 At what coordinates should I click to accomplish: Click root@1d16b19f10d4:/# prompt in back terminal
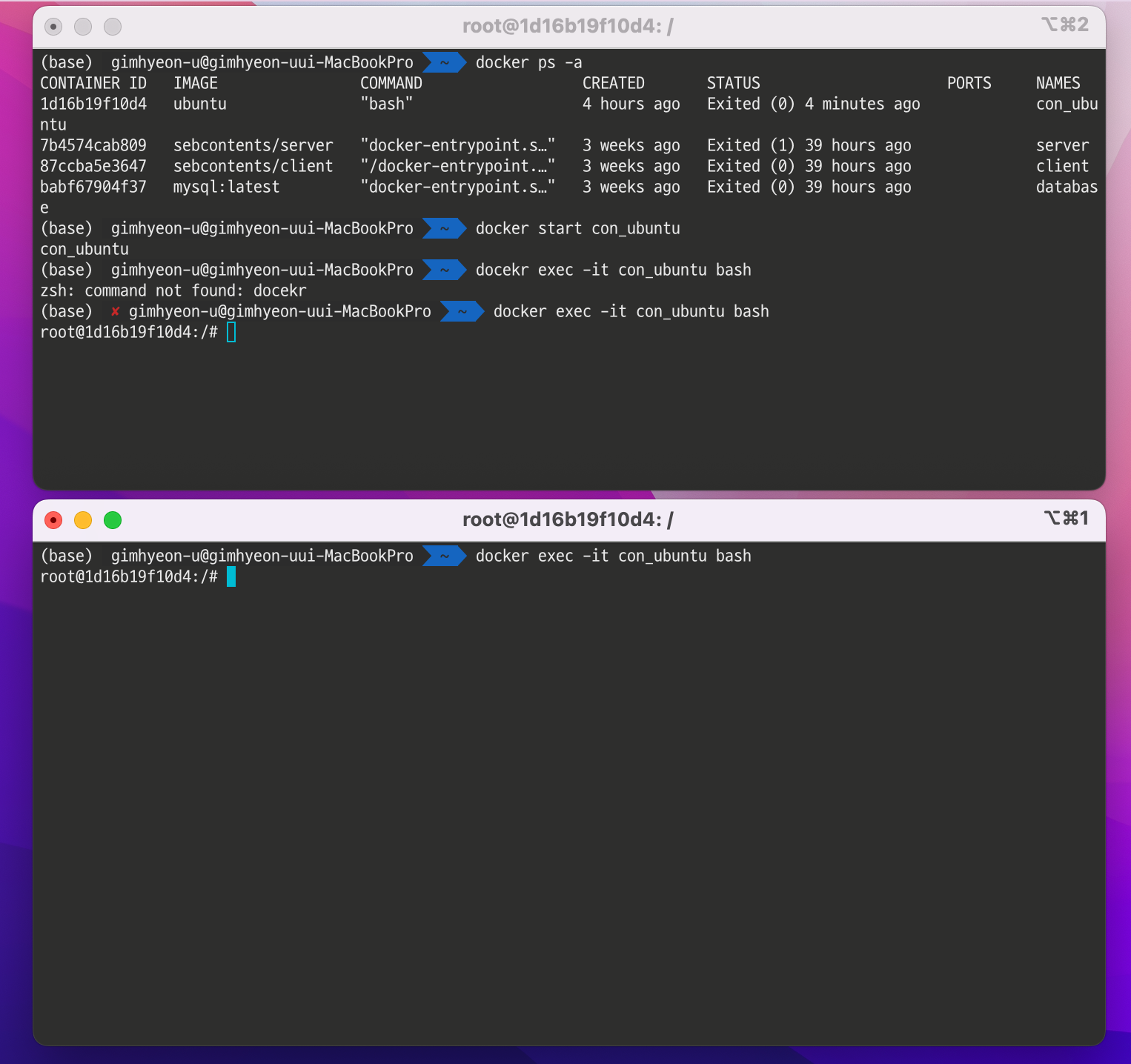(129, 332)
